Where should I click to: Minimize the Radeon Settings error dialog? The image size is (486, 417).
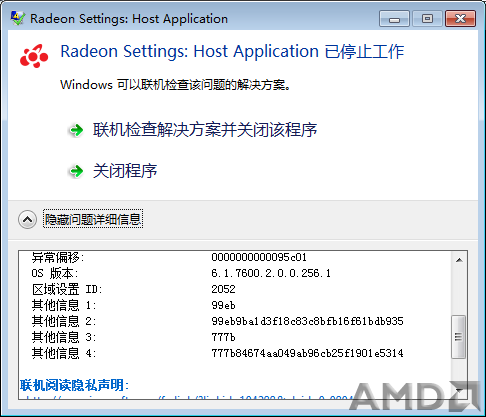tap(394, 19)
